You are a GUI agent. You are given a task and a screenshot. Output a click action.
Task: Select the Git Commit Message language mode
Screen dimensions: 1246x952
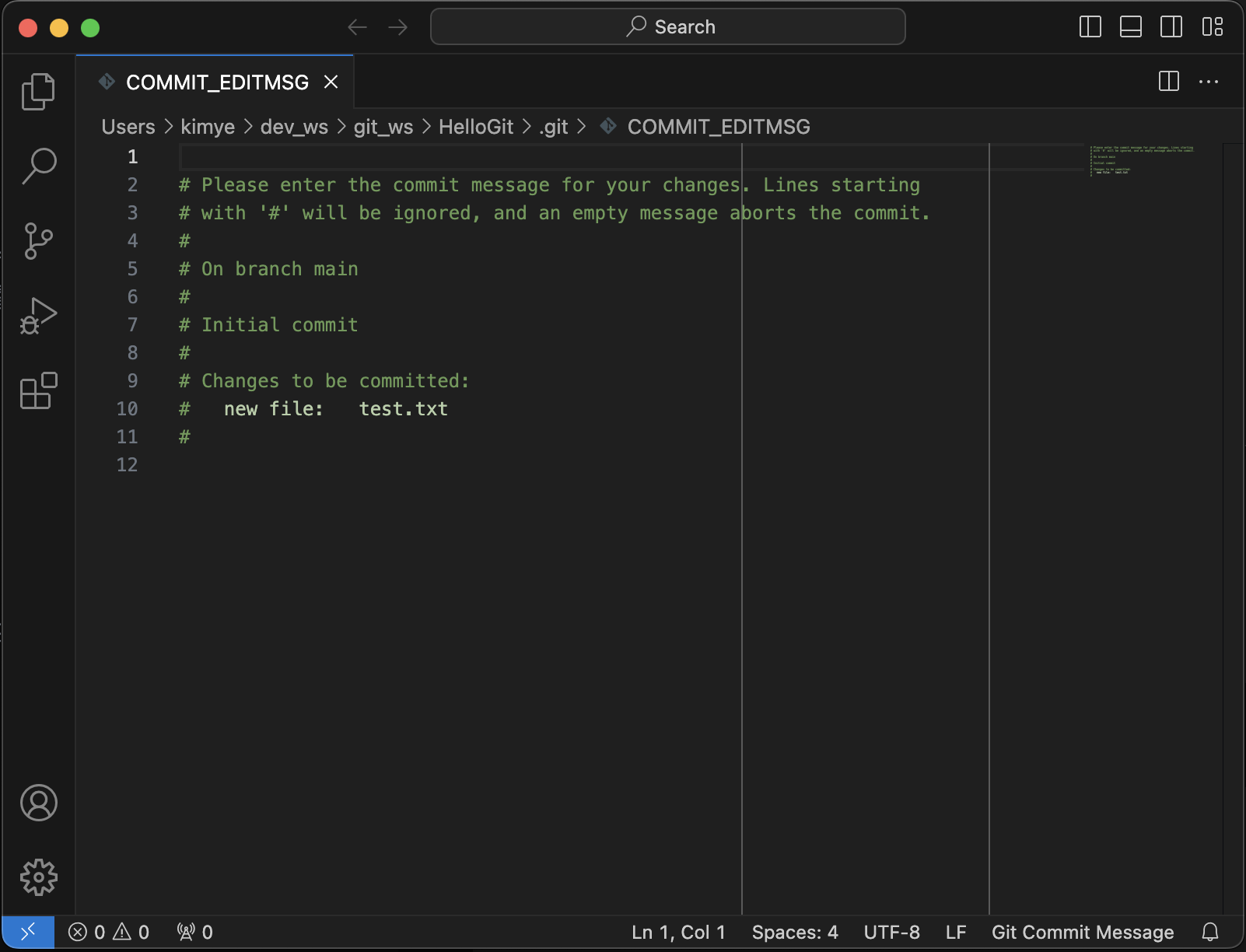pyautogui.click(x=1083, y=932)
